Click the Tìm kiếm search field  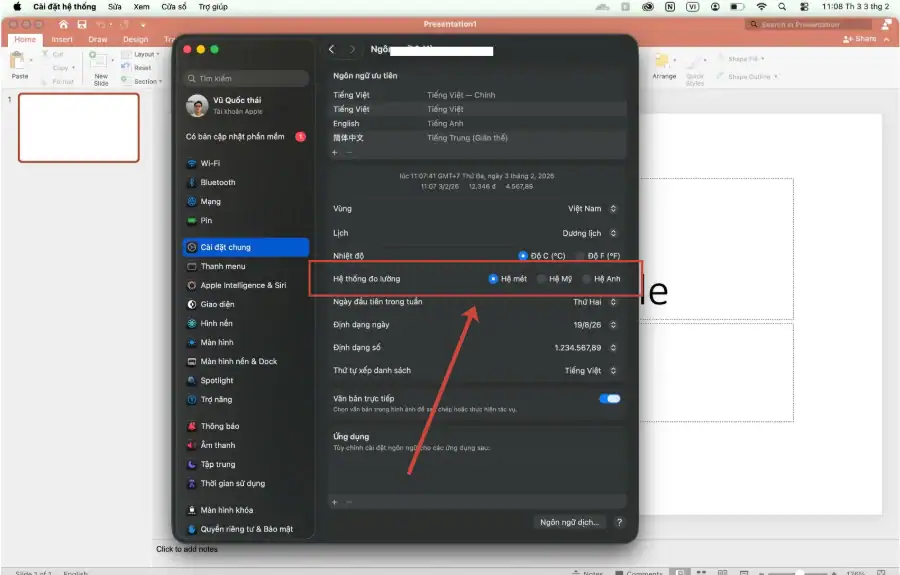[247, 78]
